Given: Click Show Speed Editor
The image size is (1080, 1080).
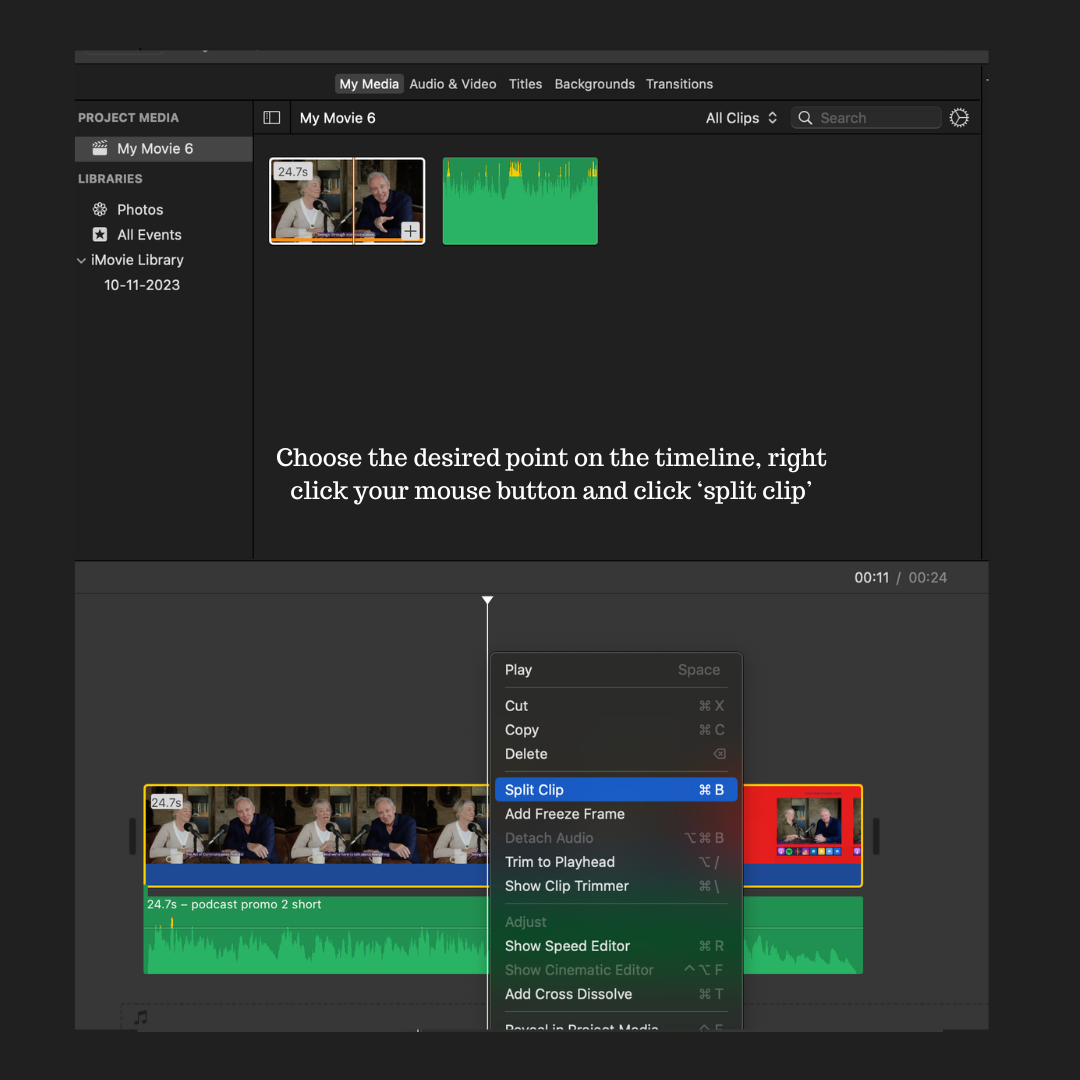Looking at the screenshot, I should click(567, 945).
